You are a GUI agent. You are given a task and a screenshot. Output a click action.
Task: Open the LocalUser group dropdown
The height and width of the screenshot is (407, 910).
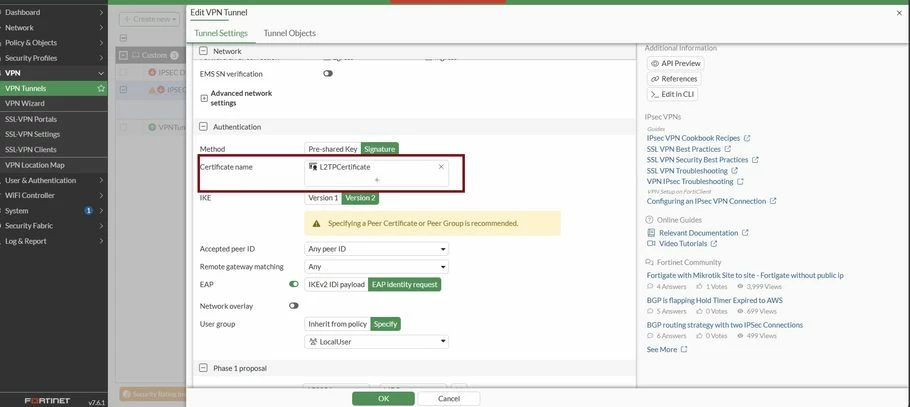(377, 342)
